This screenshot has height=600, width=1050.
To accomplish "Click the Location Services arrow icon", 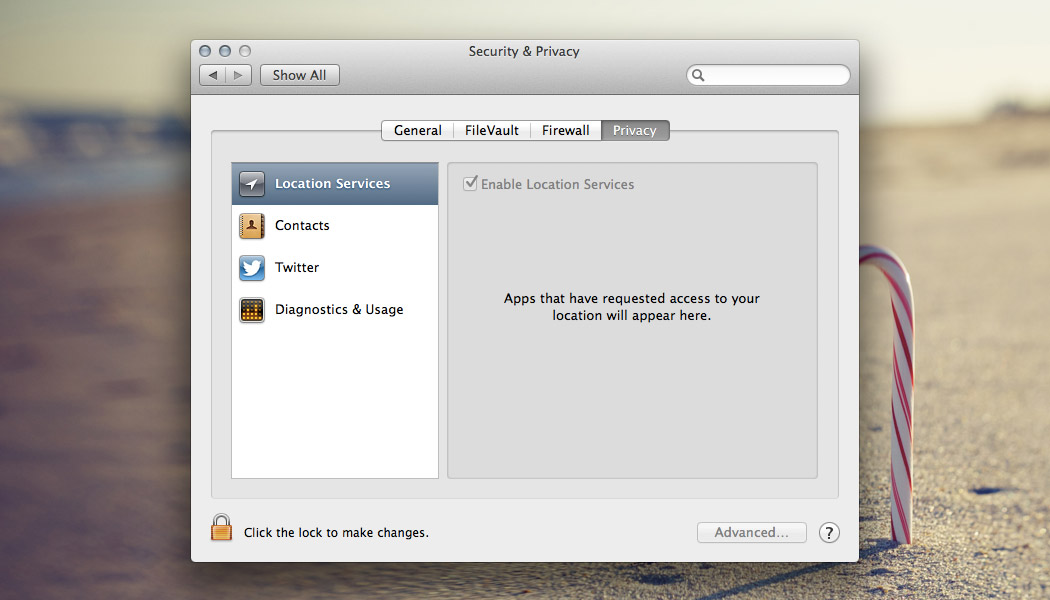I will click(x=252, y=183).
